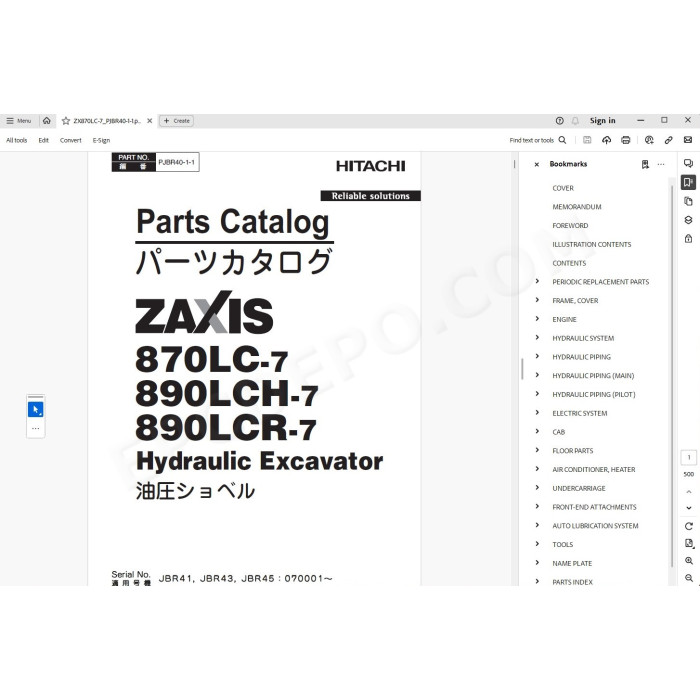Viewport: 700px width, 700px height.
Task: Open CAB bookmark
Action: [558, 432]
